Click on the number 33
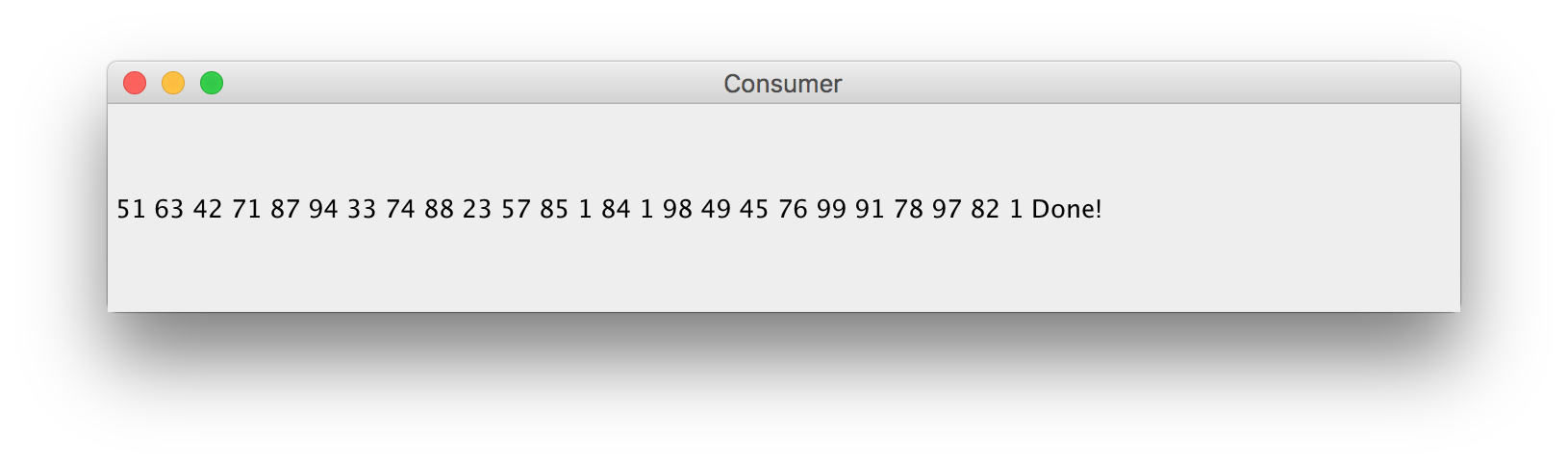This screenshot has height=466, width=1568. (x=362, y=209)
